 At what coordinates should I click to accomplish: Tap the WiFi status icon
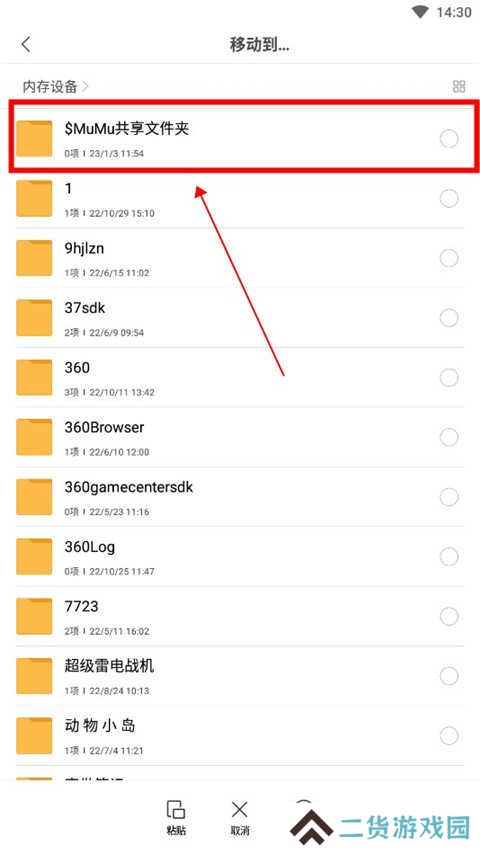[420, 12]
